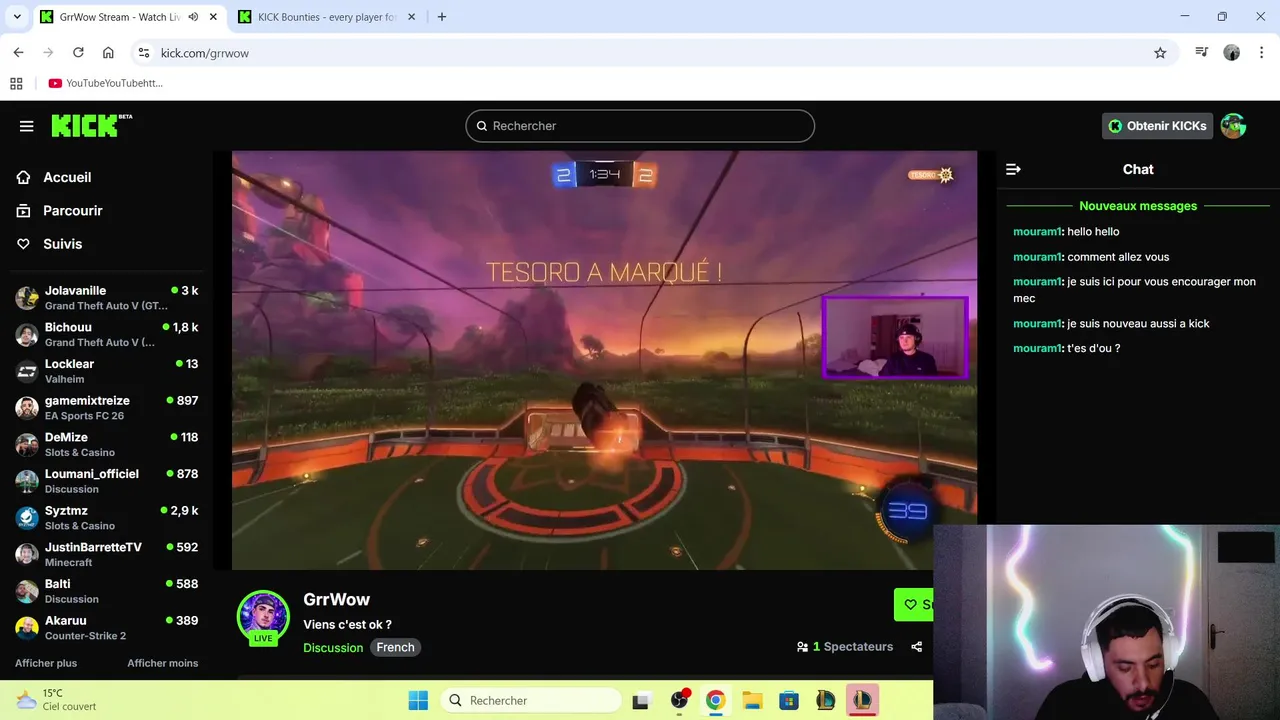Focus the Kick Rechercher search field

coord(640,126)
